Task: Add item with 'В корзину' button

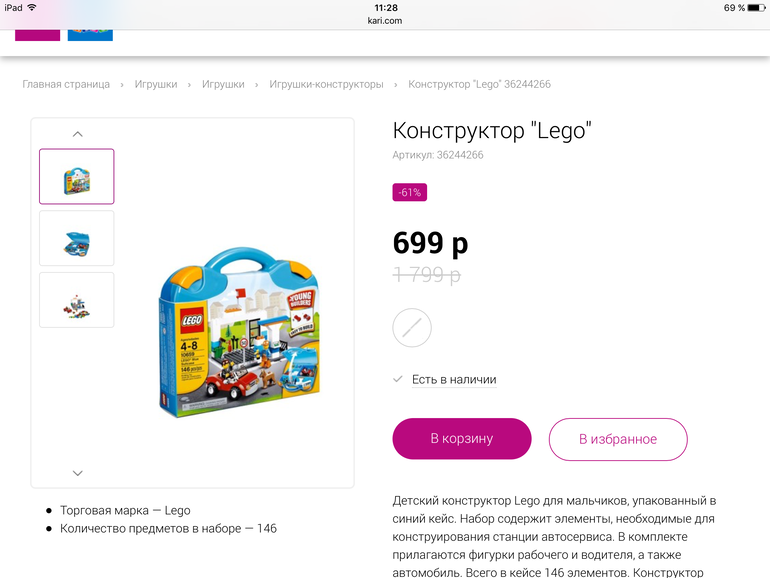Action: pyautogui.click(x=462, y=439)
